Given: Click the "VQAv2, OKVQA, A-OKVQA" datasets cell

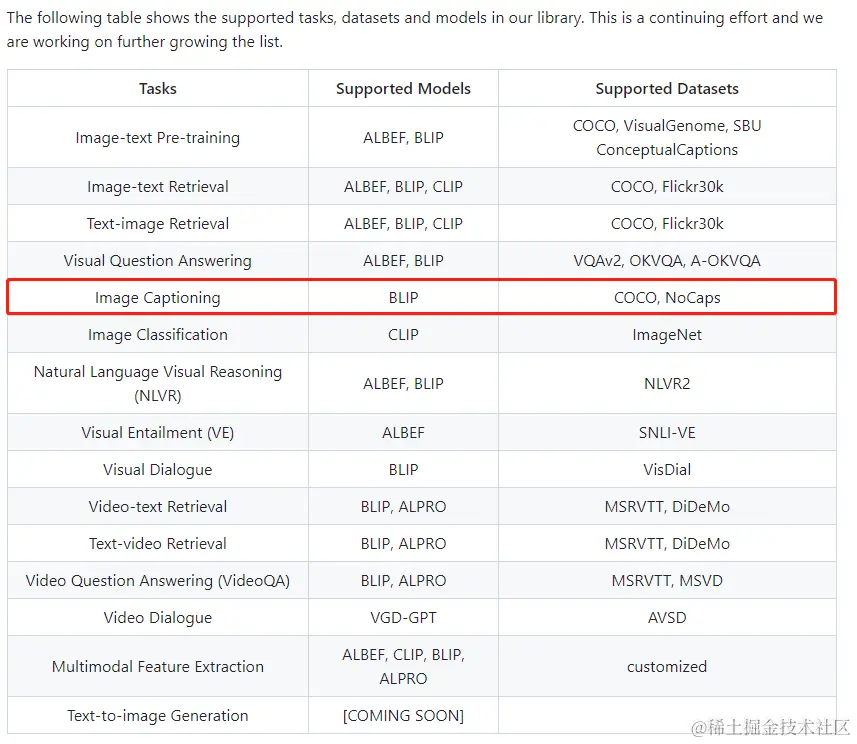Looking at the screenshot, I should click(667, 260).
